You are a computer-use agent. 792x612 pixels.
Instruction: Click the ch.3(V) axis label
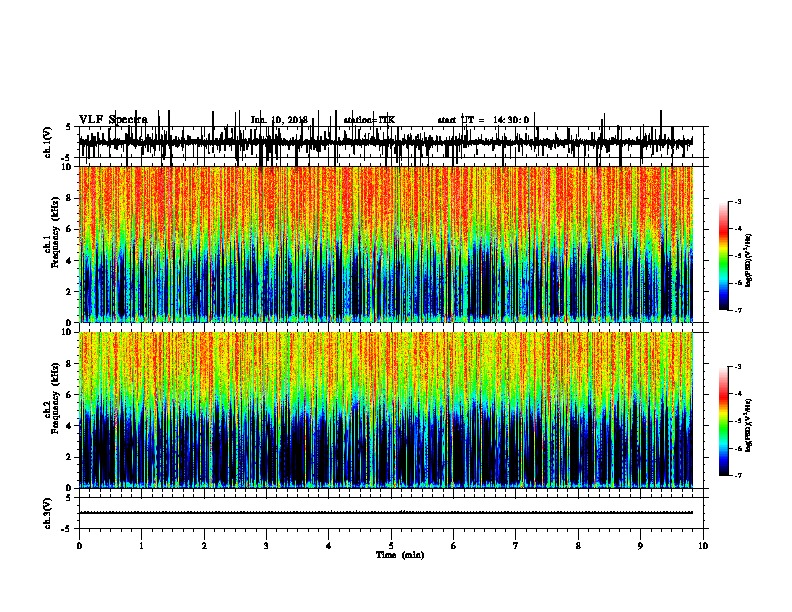pos(48,513)
